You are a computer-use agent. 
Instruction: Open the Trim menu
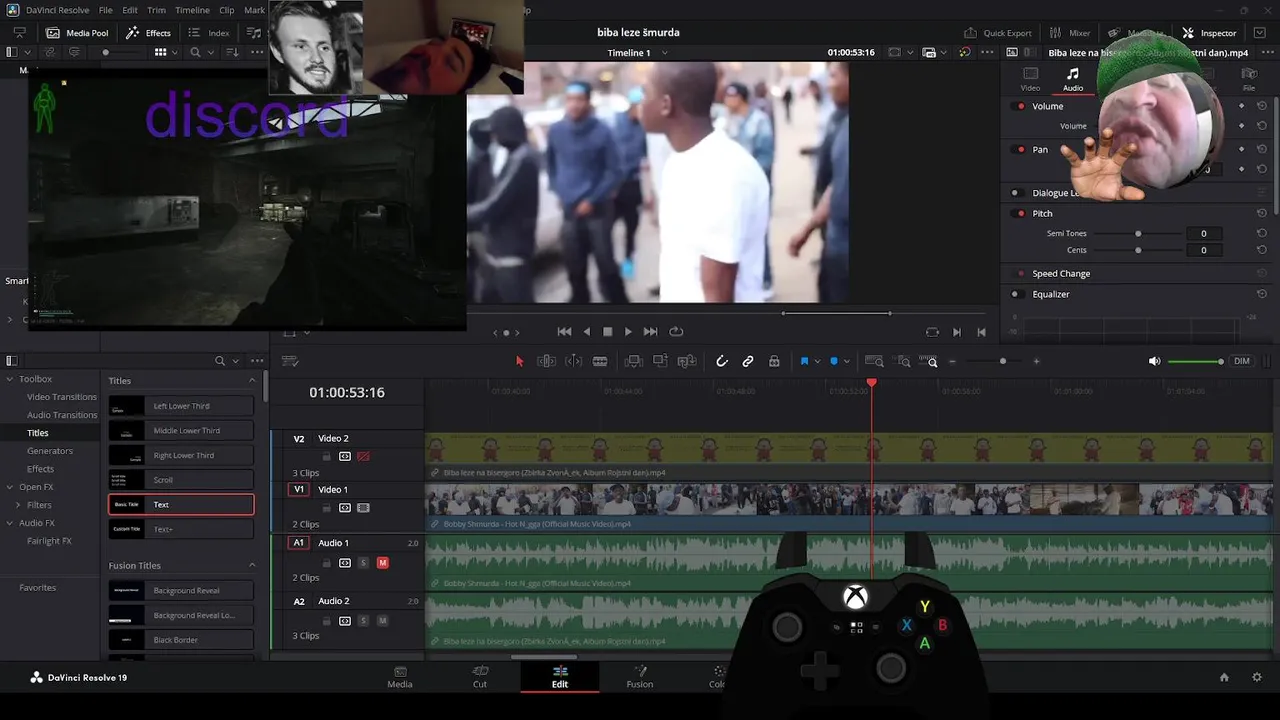point(156,10)
